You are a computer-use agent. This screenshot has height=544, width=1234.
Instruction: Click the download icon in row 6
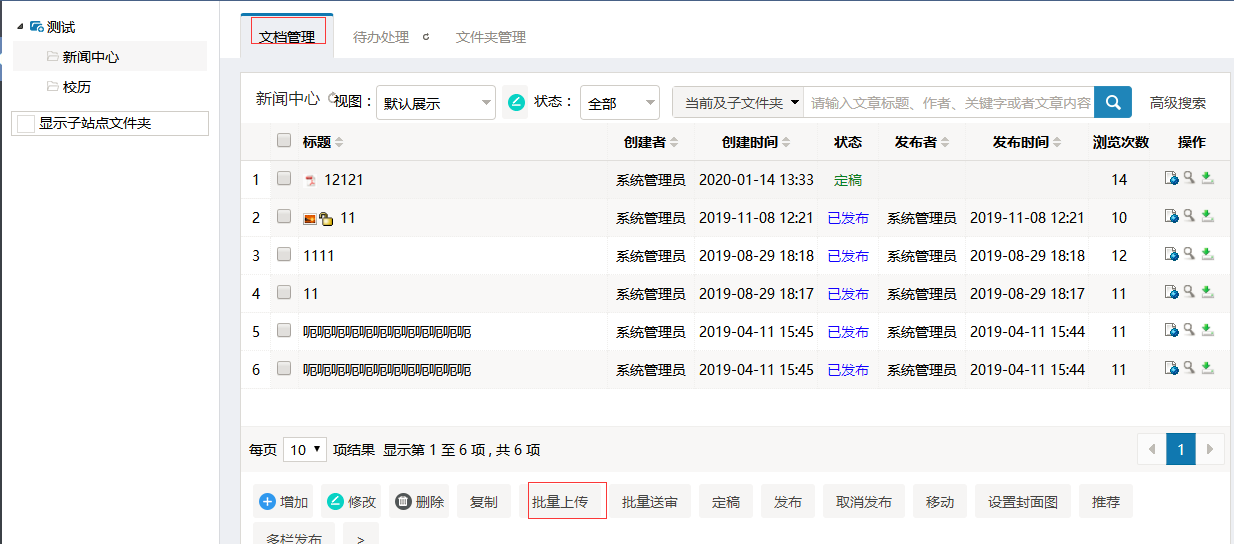coord(1207,369)
